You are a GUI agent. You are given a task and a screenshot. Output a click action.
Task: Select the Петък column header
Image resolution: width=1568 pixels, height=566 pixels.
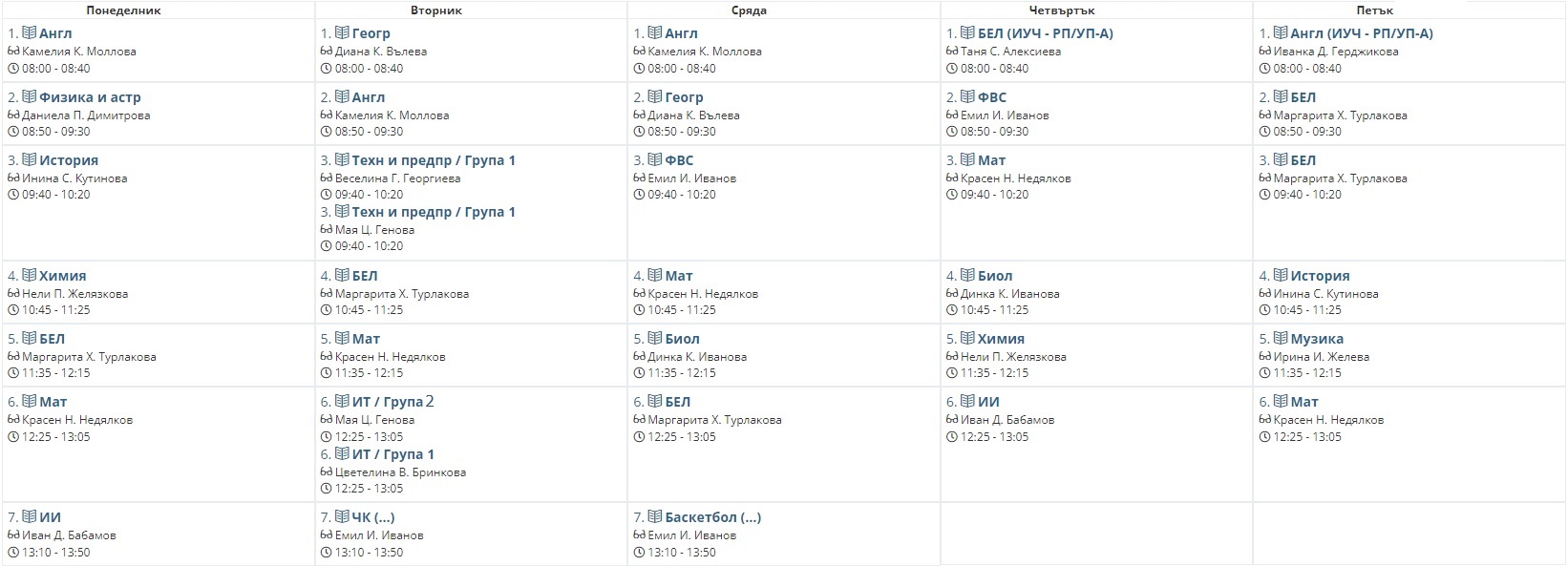[x=1374, y=10]
